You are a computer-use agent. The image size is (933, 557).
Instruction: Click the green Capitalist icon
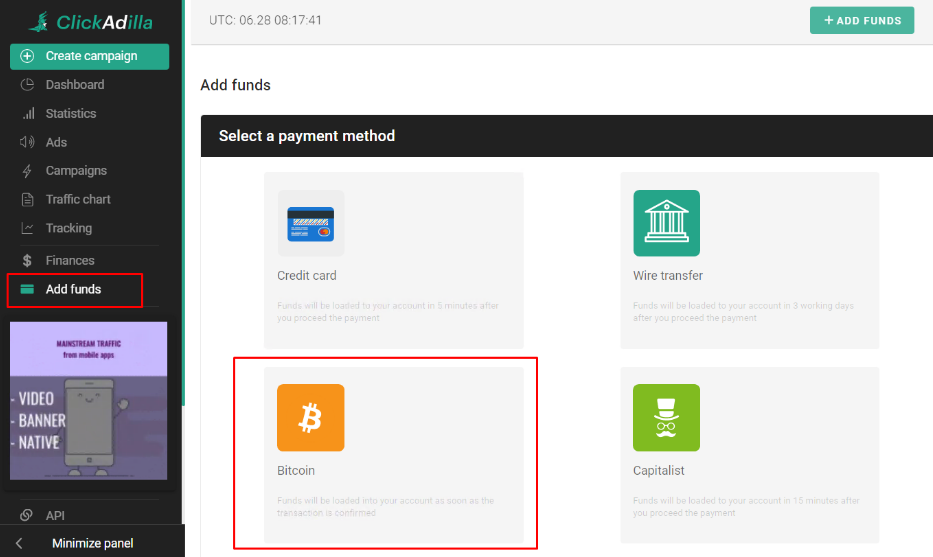pos(666,418)
